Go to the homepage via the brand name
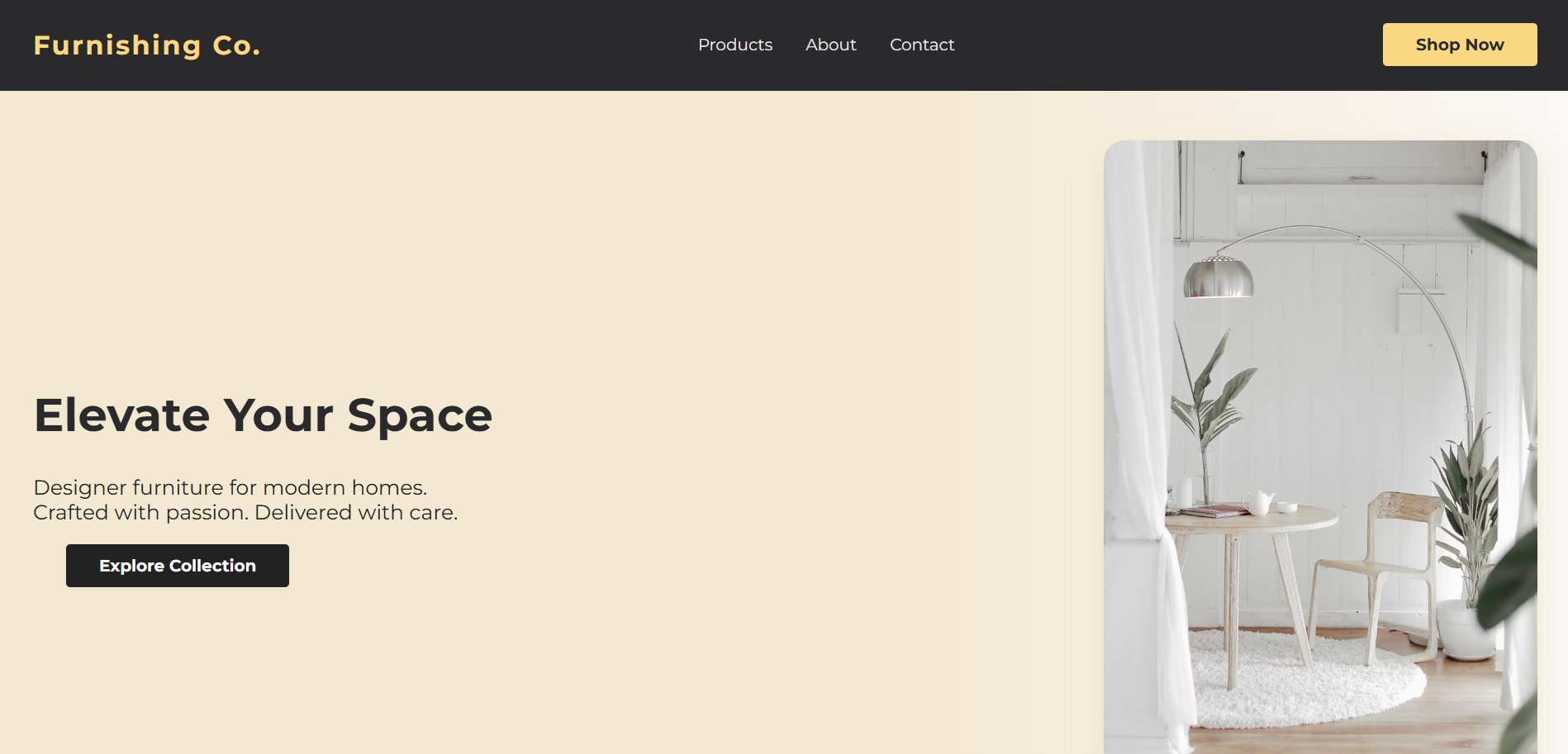Screen dimensions: 1568x754 pos(145,45)
